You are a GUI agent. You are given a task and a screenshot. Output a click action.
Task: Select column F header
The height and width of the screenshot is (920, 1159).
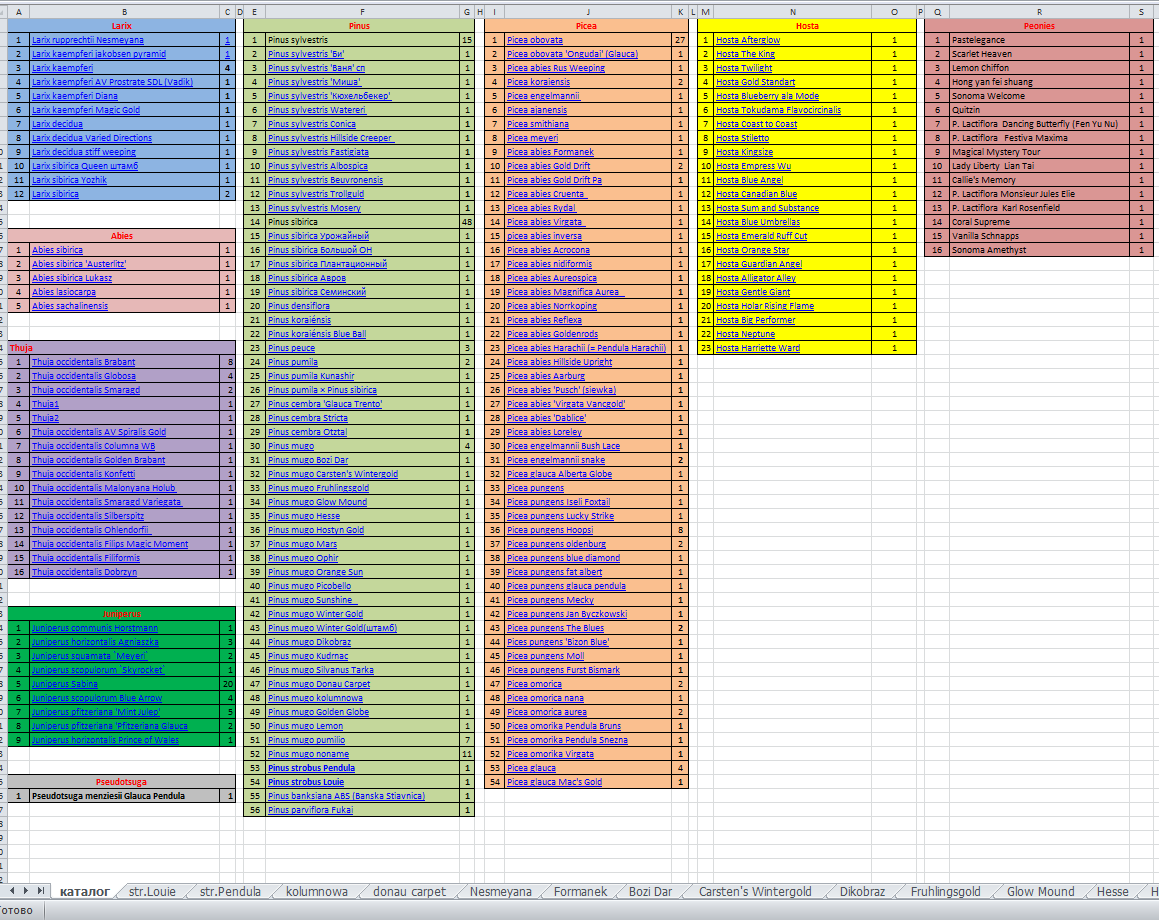point(362,12)
